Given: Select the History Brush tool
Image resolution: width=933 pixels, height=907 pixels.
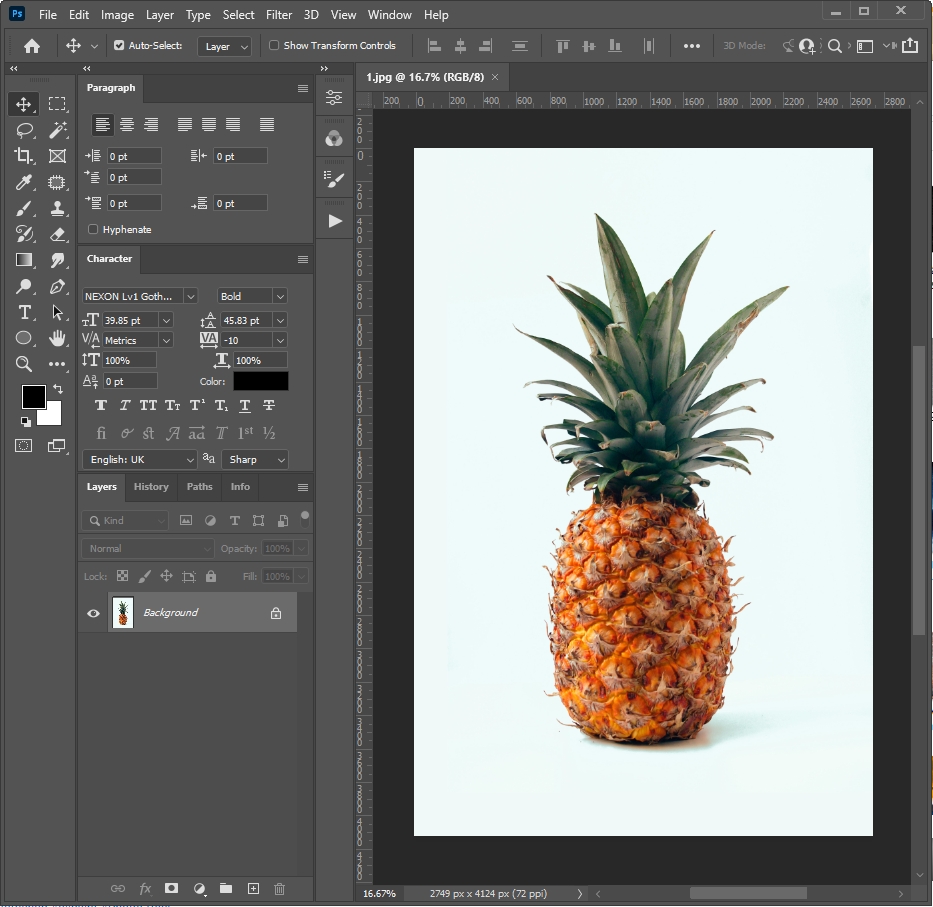Looking at the screenshot, I should click(x=24, y=234).
